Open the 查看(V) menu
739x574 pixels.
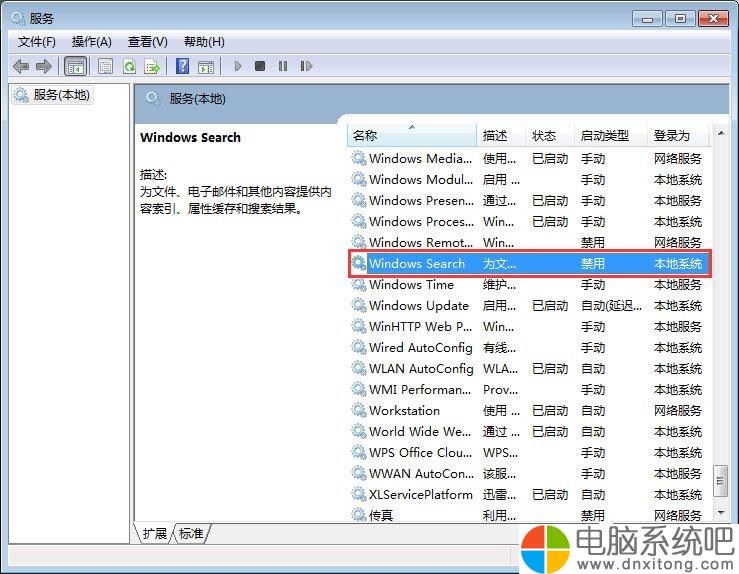(x=148, y=42)
